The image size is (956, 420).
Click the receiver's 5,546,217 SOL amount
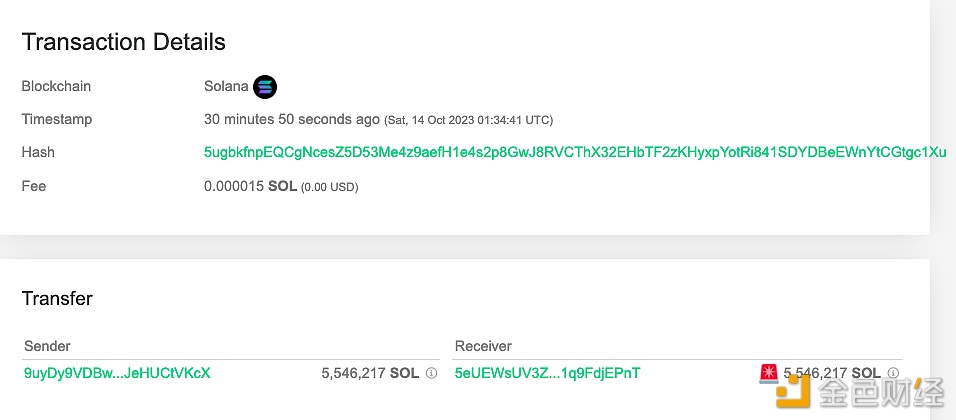832,373
